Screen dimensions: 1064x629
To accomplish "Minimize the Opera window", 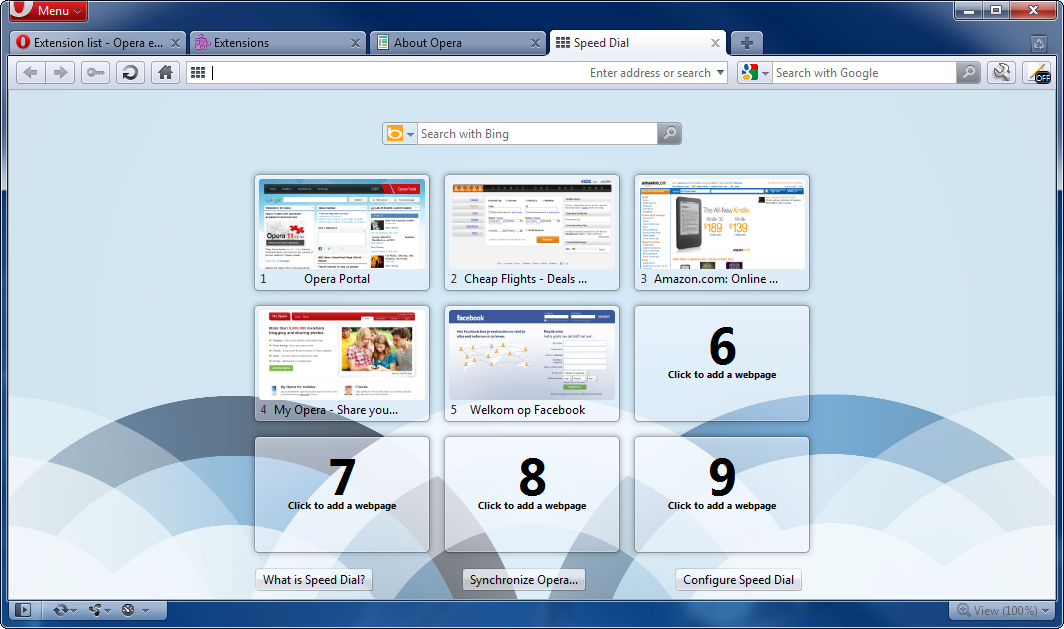I will click(x=969, y=10).
